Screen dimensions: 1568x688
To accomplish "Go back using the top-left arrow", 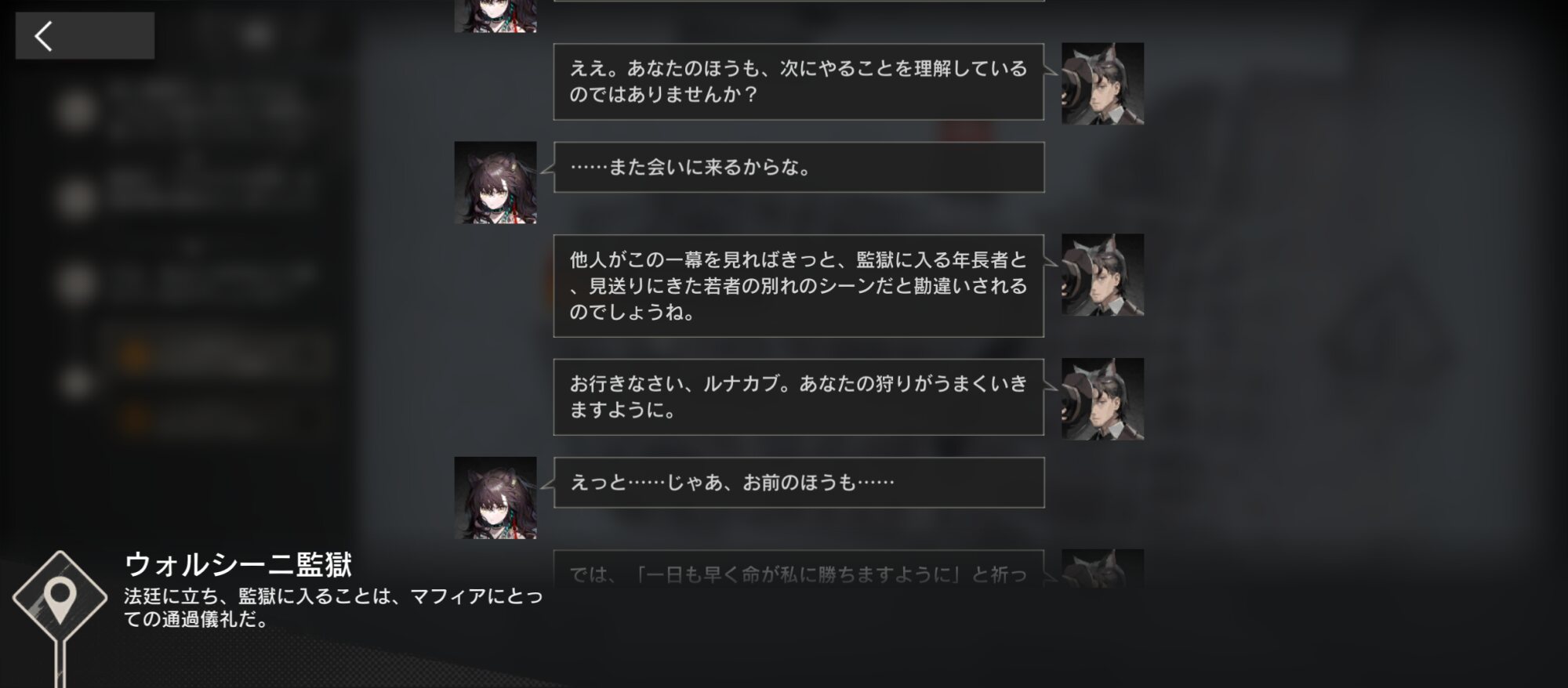I will click(x=85, y=35).
